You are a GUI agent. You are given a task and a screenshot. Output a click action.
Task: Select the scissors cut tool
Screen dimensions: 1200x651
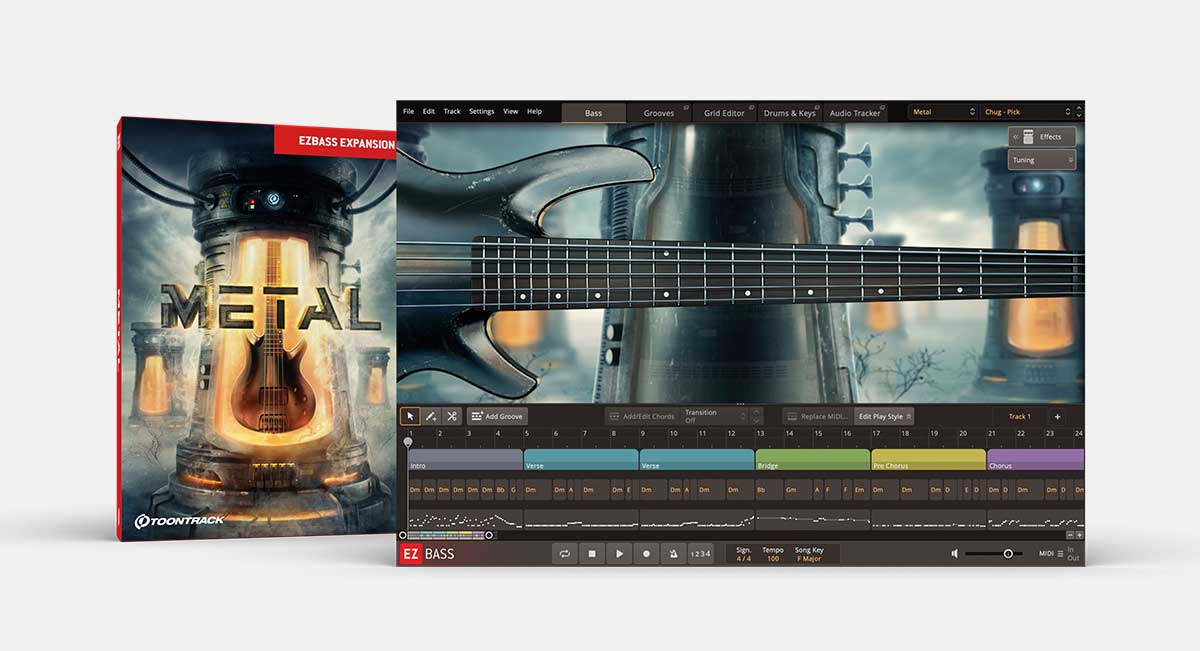(x=452, y=416)
